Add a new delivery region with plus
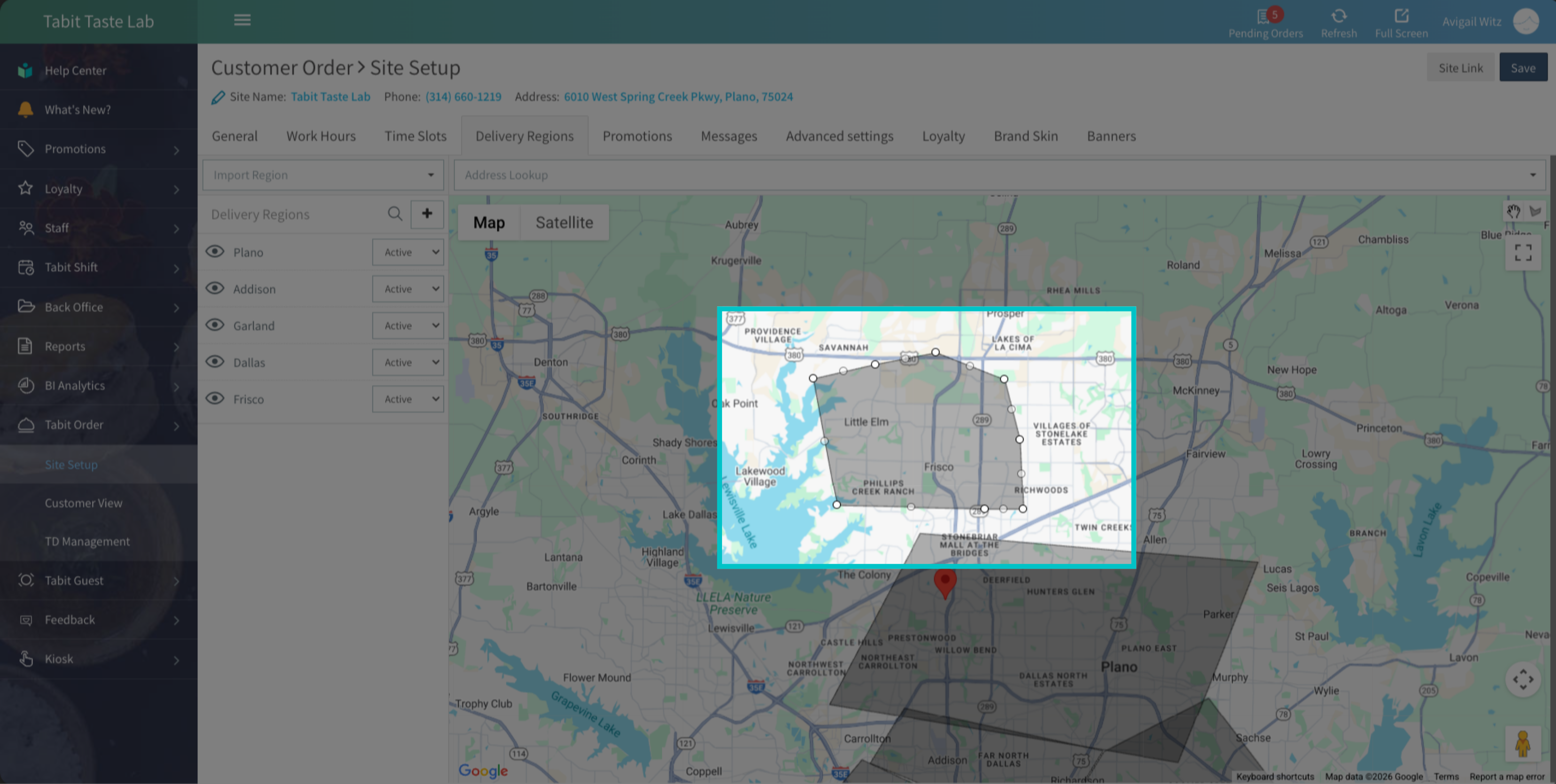1556x784 pixels. [x=427, y=214]
